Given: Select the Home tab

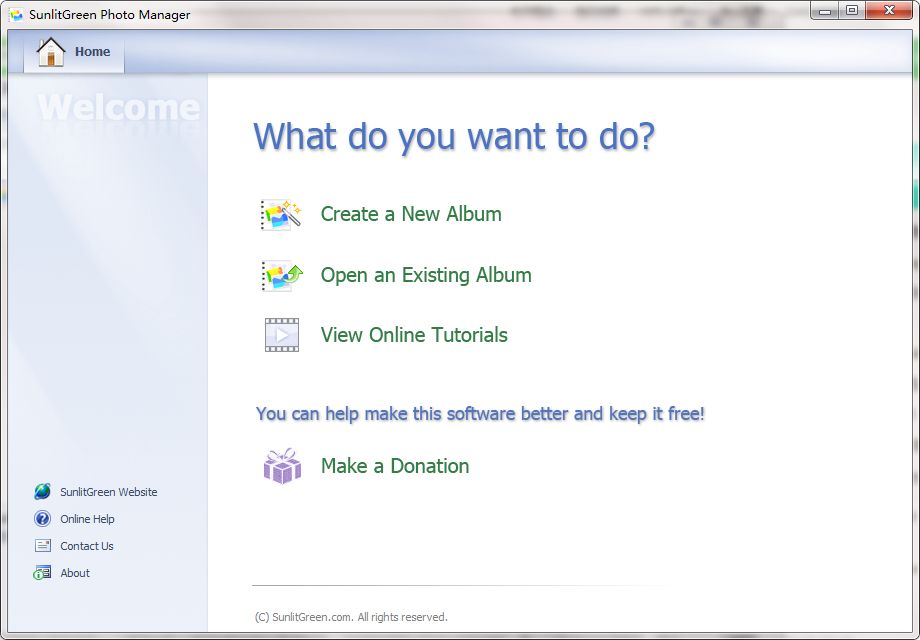Looking at the screenshot, I should pyautogui.click(x=74, y=52).
